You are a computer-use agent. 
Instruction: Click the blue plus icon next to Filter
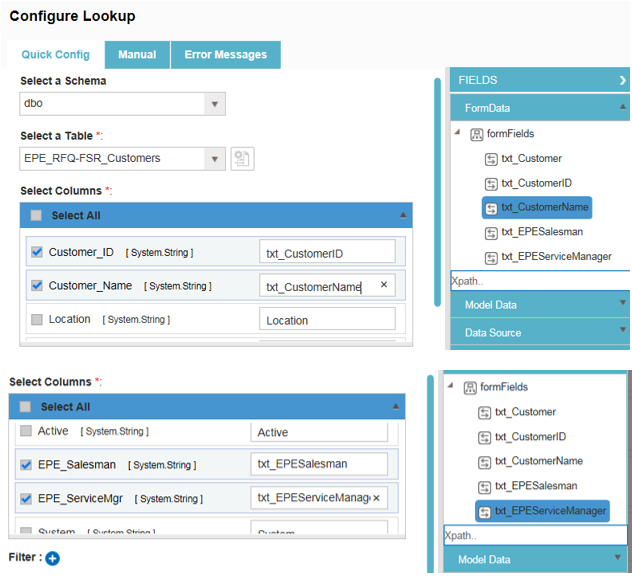(x=52, y=558)
